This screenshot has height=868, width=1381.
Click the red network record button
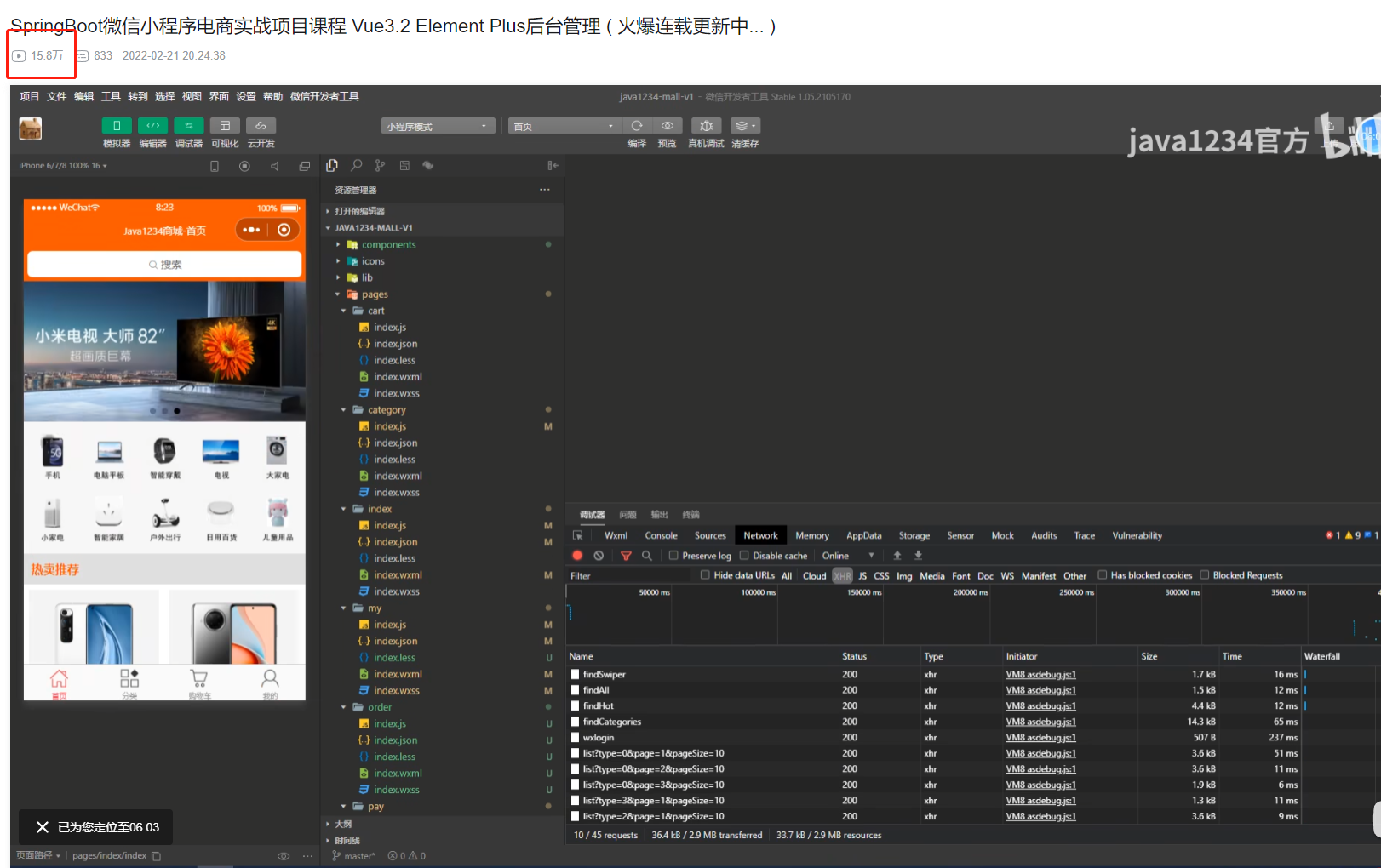point(577,556)
